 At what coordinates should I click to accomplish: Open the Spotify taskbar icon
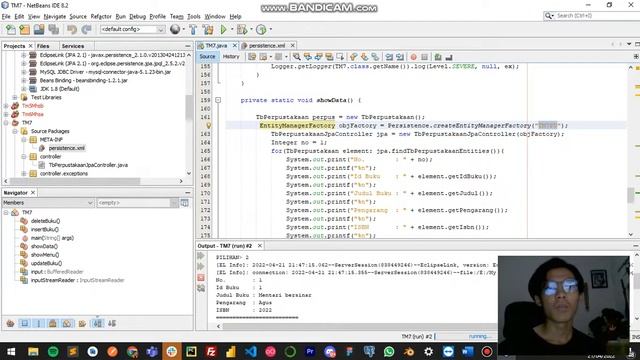click(53, 351)
